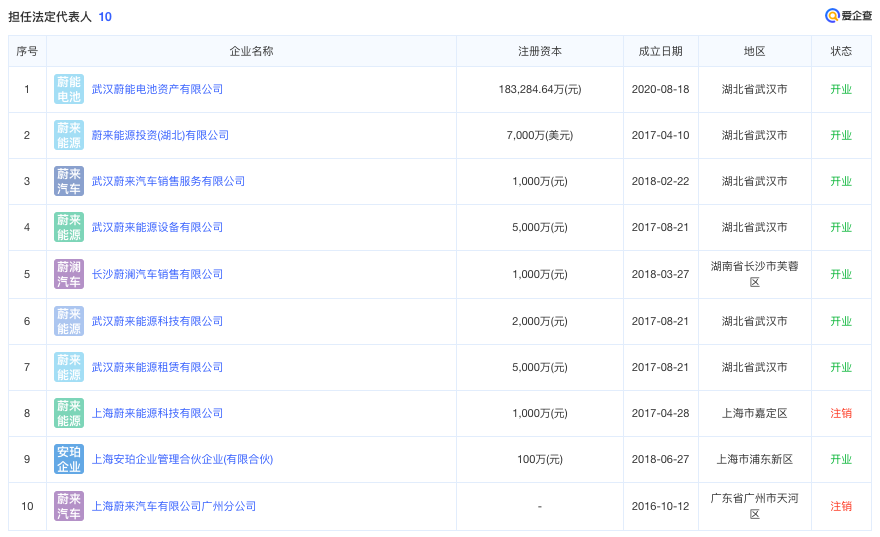The width and height of the screenshot is (880, 537).
Task: Open 武汉蔚来汽车销售服务有限公司 link
Action: point(168,181)
